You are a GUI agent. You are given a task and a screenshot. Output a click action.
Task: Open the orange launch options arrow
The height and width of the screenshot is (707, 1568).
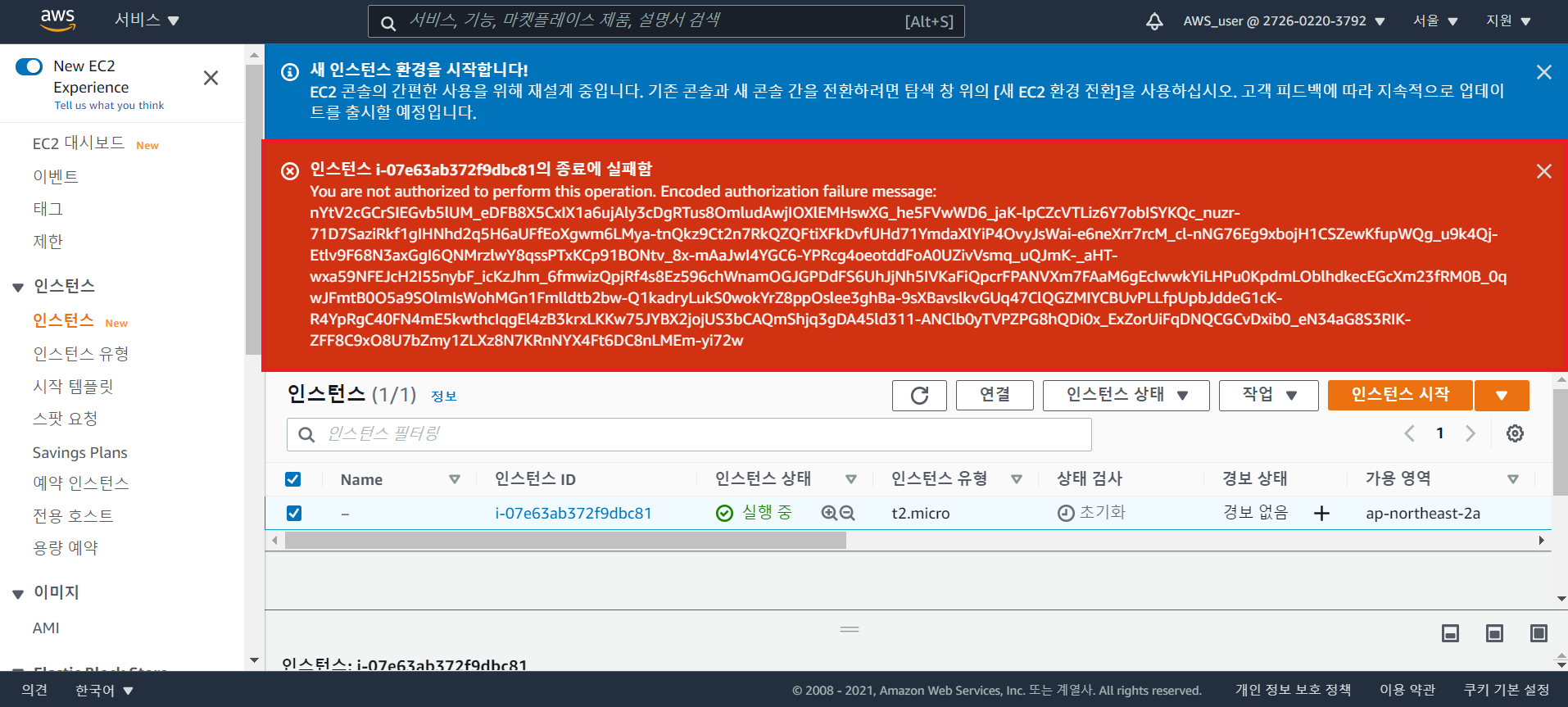pos(1502,396)
